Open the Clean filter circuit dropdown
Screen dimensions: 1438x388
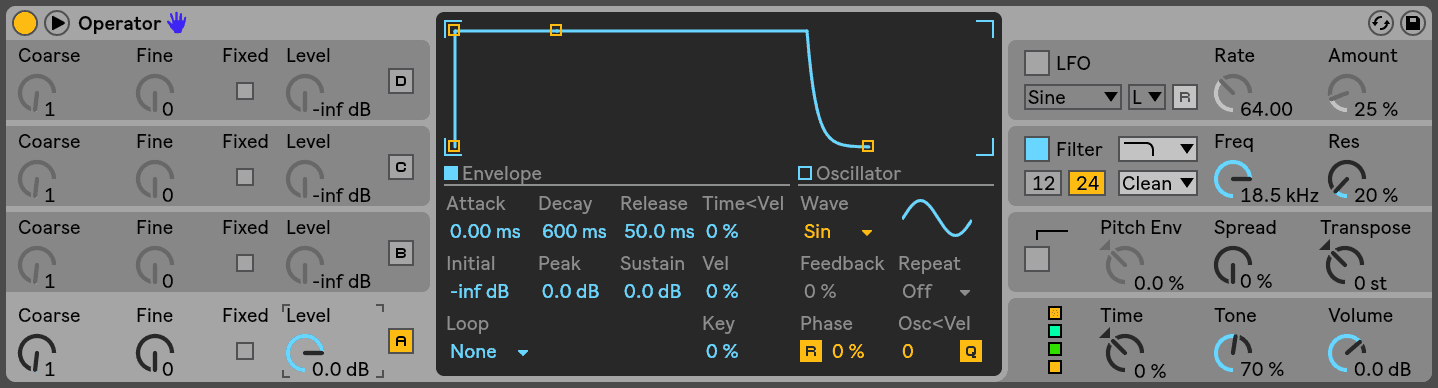1158,183
